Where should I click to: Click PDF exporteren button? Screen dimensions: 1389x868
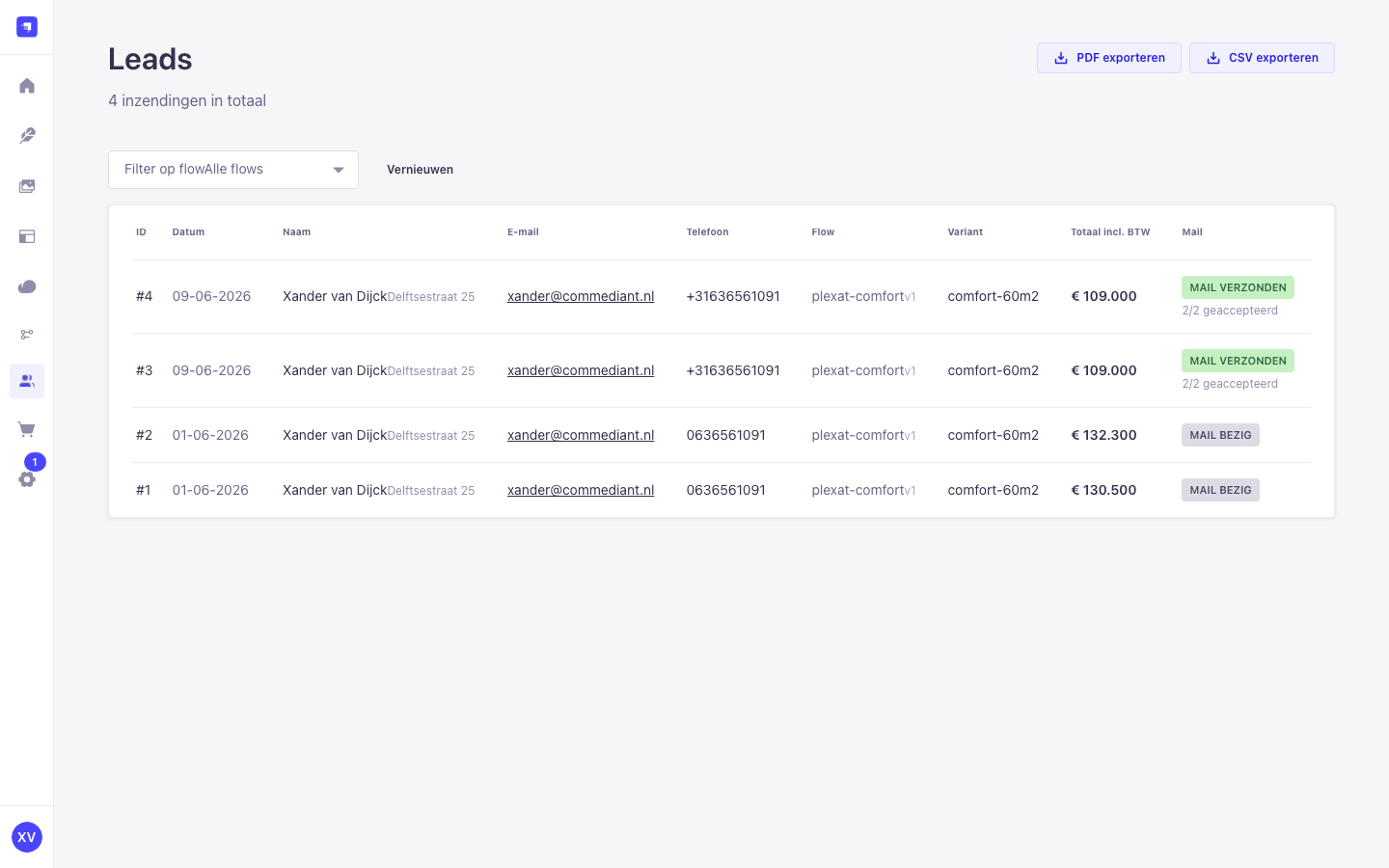tap(1109, 58)
